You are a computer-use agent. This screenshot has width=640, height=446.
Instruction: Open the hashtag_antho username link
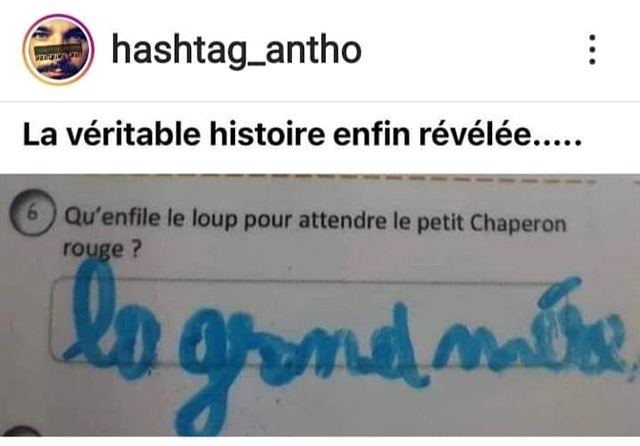[x=236, y=50]
